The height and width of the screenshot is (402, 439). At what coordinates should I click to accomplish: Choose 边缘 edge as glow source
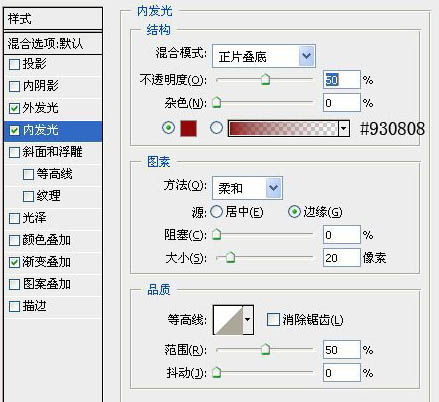294,212
